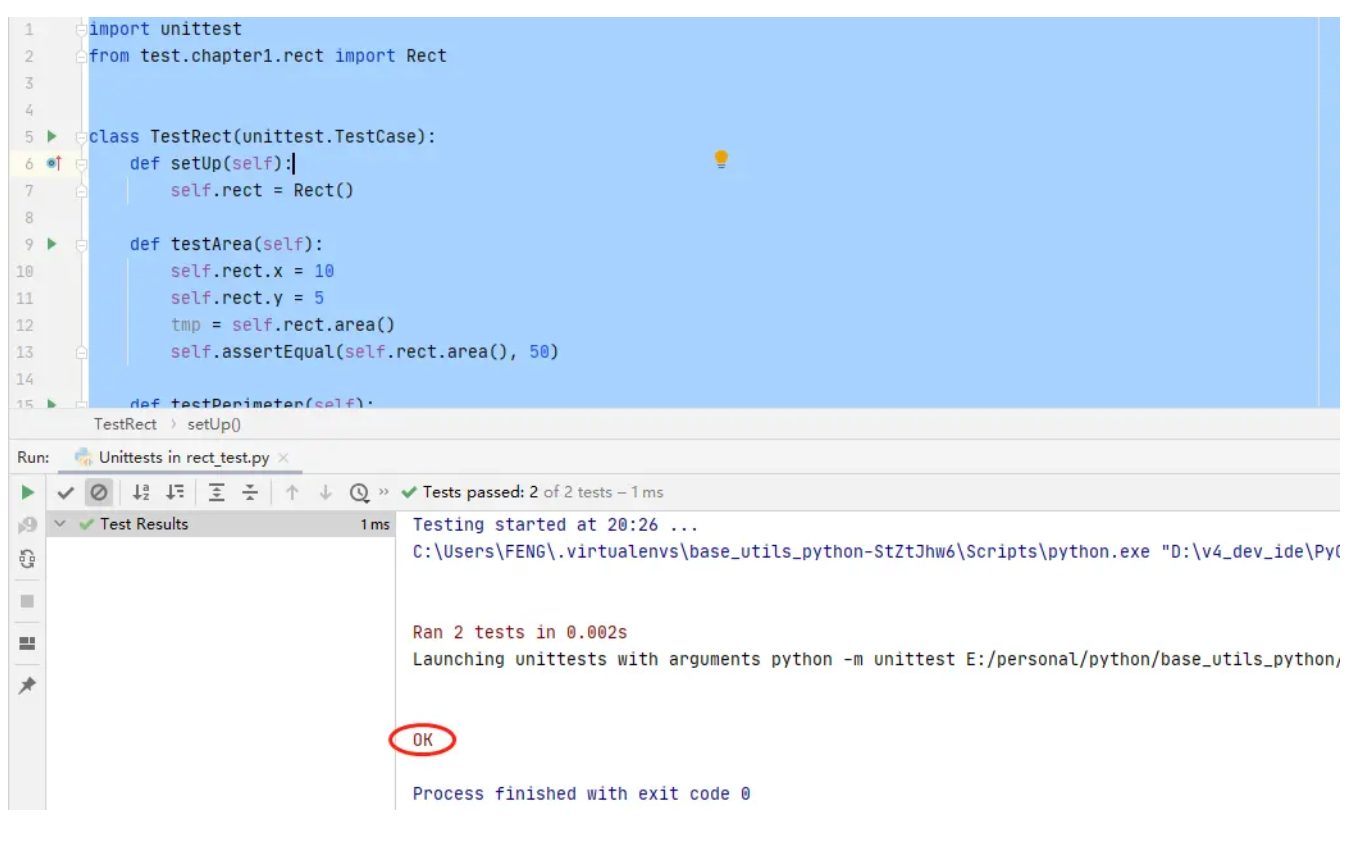The image size is (1351, 860).
Task: Run testArea from line 9 gutter icon
Action: pyautogui.click(x=52, y=244)
